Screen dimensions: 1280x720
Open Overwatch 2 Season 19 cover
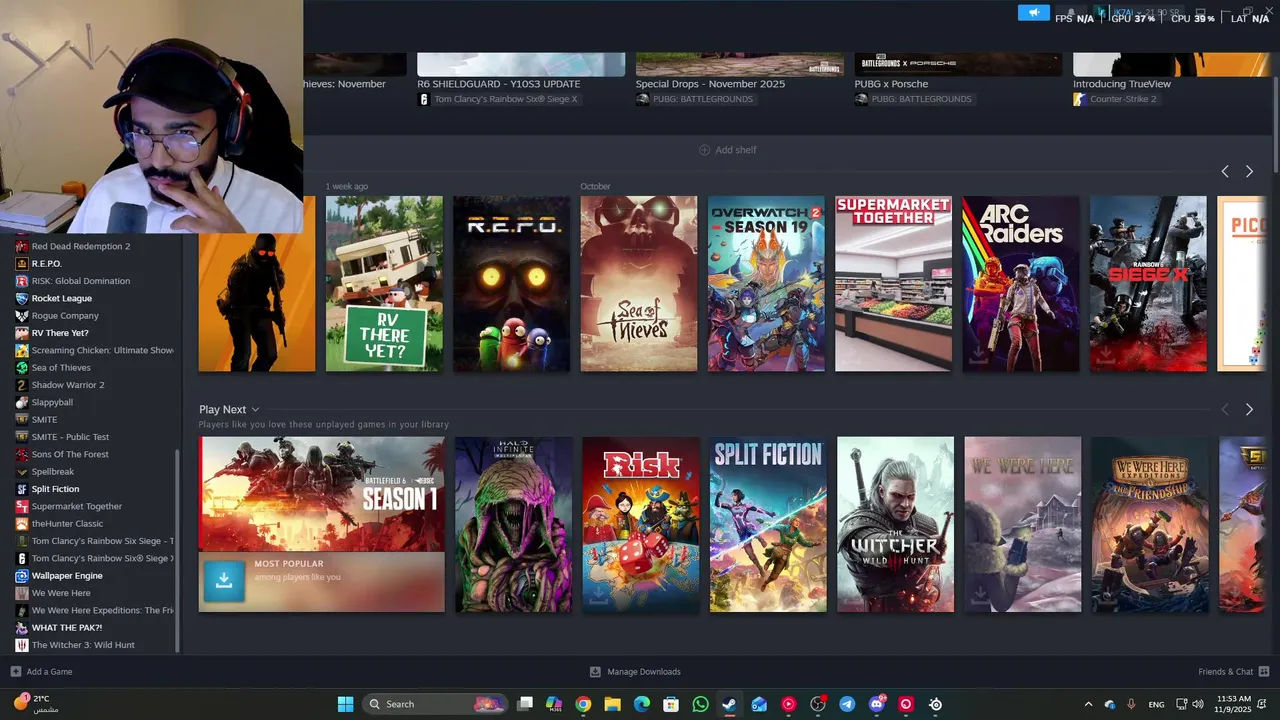point(766,284)
